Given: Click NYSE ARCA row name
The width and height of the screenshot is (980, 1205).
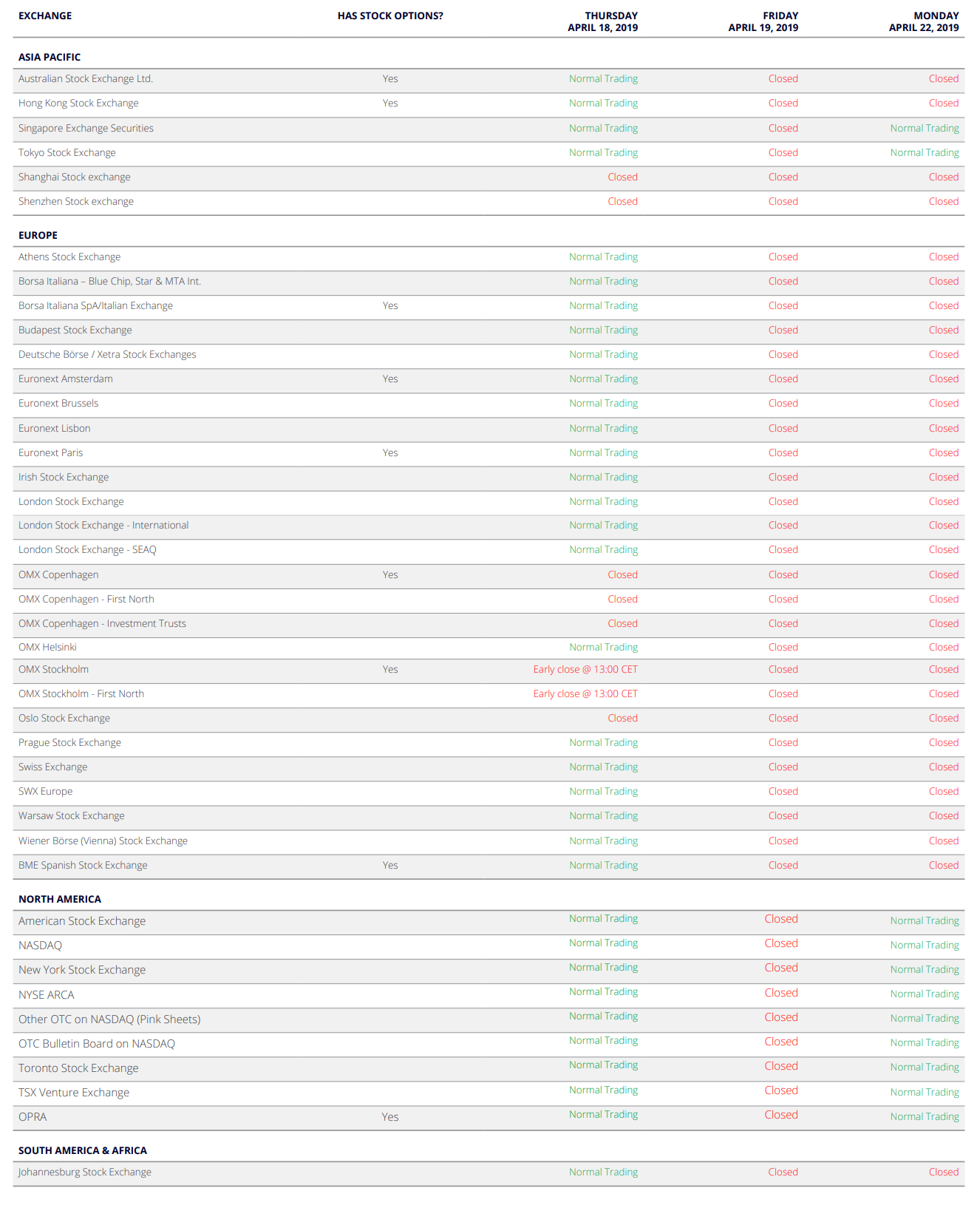Looking at the screenshot, I should (x=47, y=995).
